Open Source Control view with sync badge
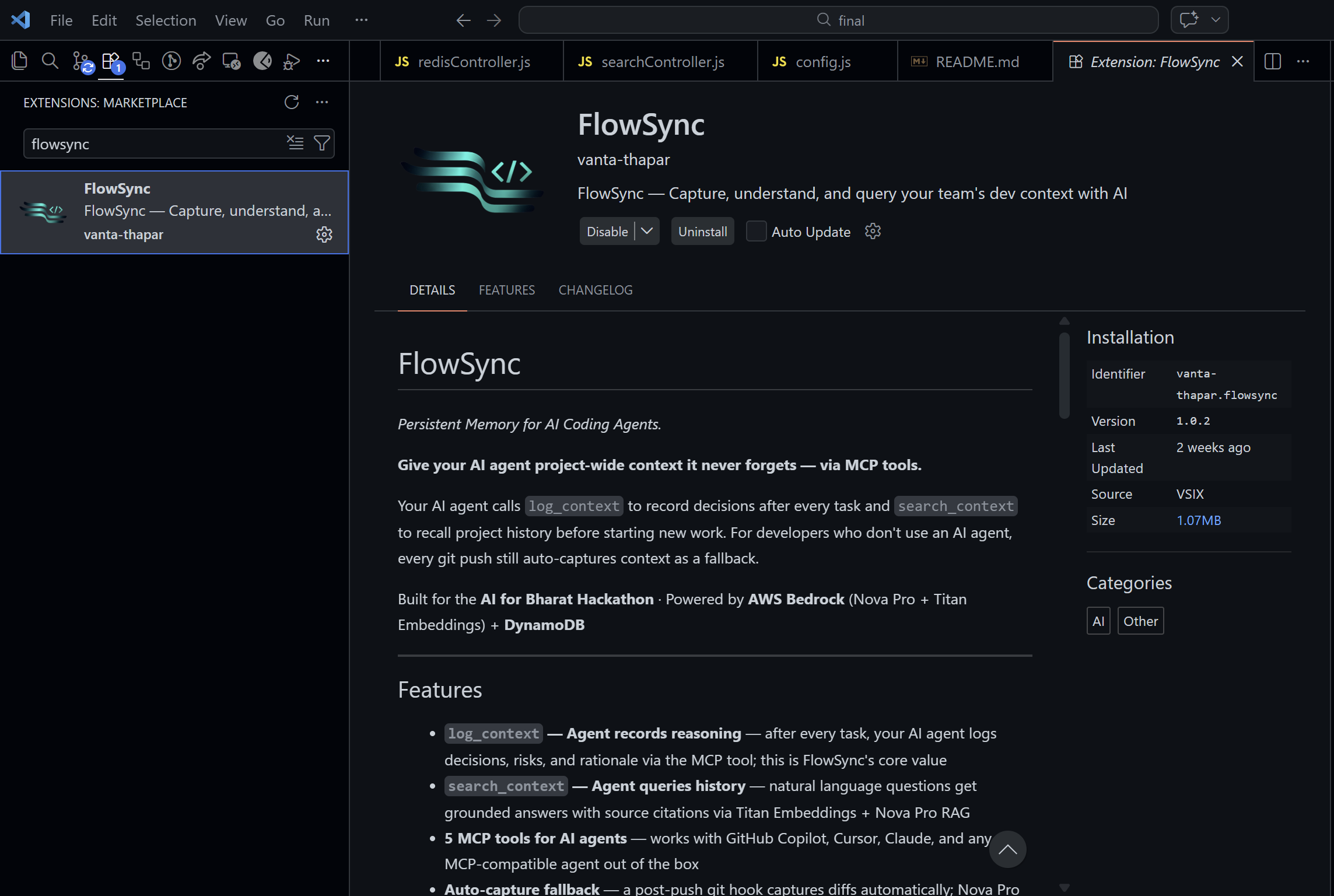This screenshot has height=896, width=1334. pos(82,61)
